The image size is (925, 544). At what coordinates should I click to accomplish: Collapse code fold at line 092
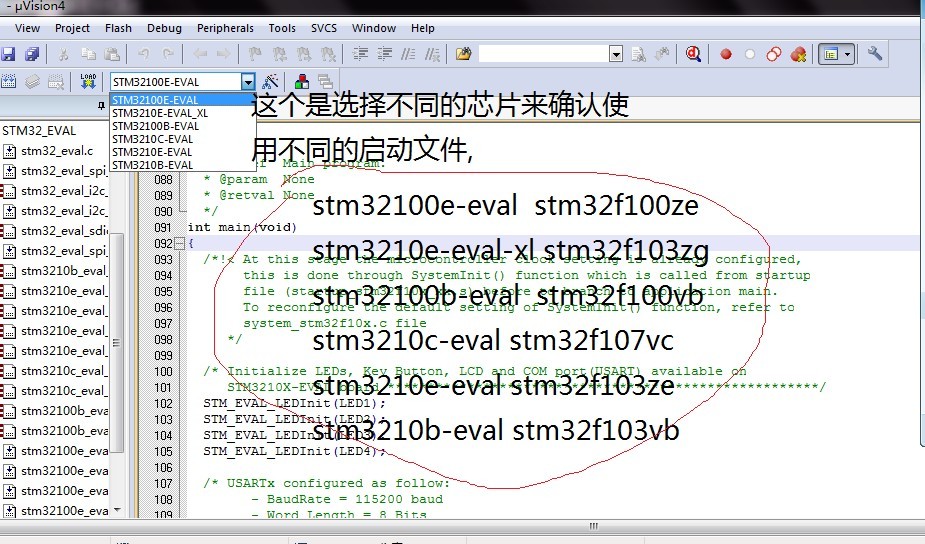coord(179,243)
